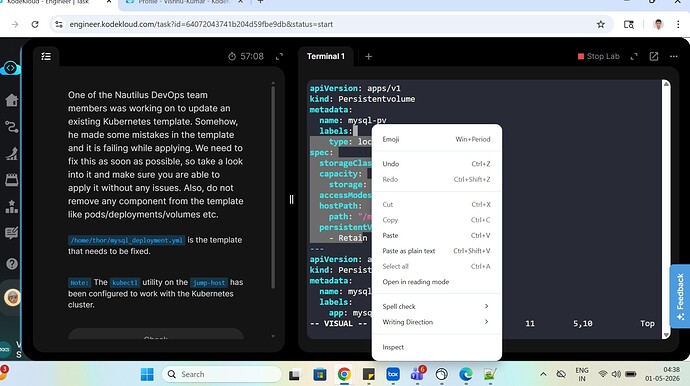690x386 pixels.
Task: Choose Inspect from context menu
Action: click(437, 347)
